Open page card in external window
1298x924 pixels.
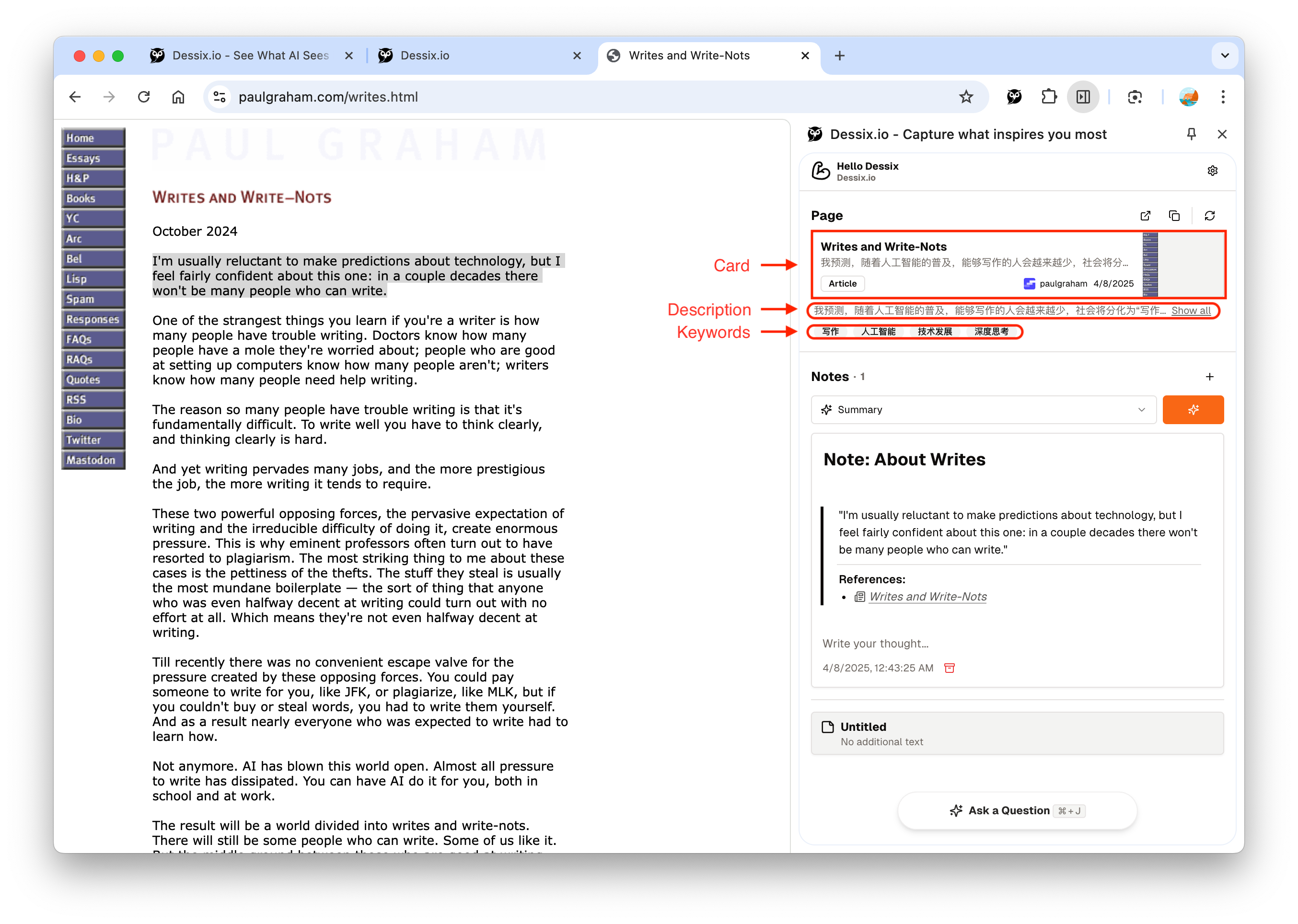tap(1145, 216)
